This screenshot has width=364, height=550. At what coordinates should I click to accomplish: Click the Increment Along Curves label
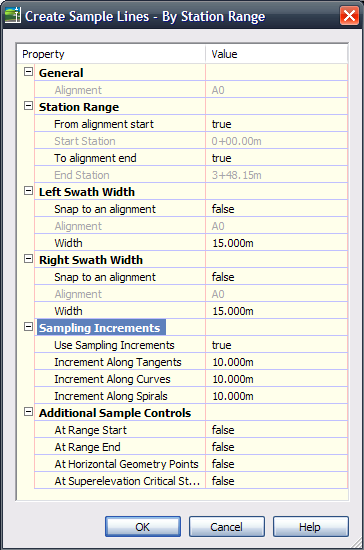[112, 379]
